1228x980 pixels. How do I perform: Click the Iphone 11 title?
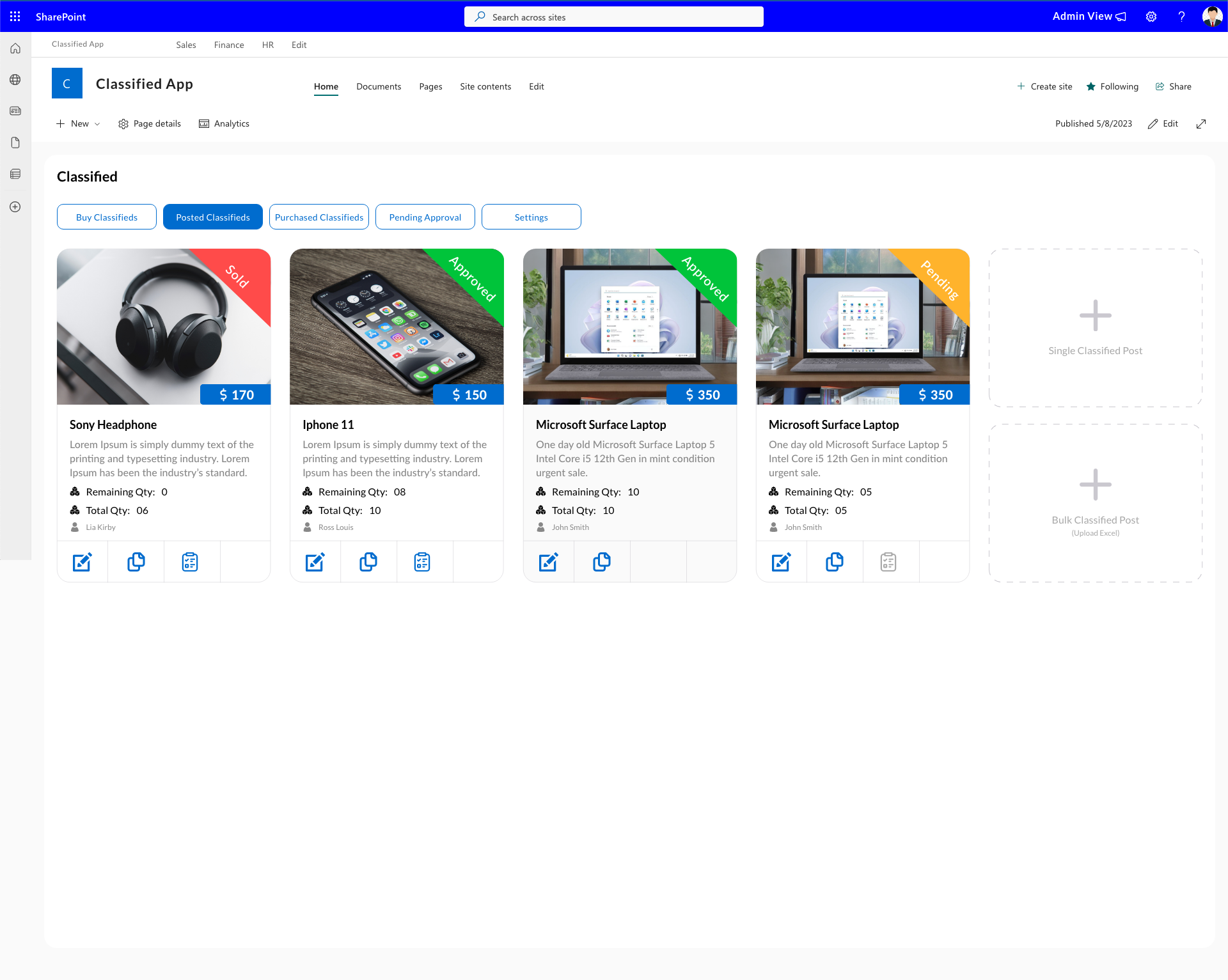[328, 424]
